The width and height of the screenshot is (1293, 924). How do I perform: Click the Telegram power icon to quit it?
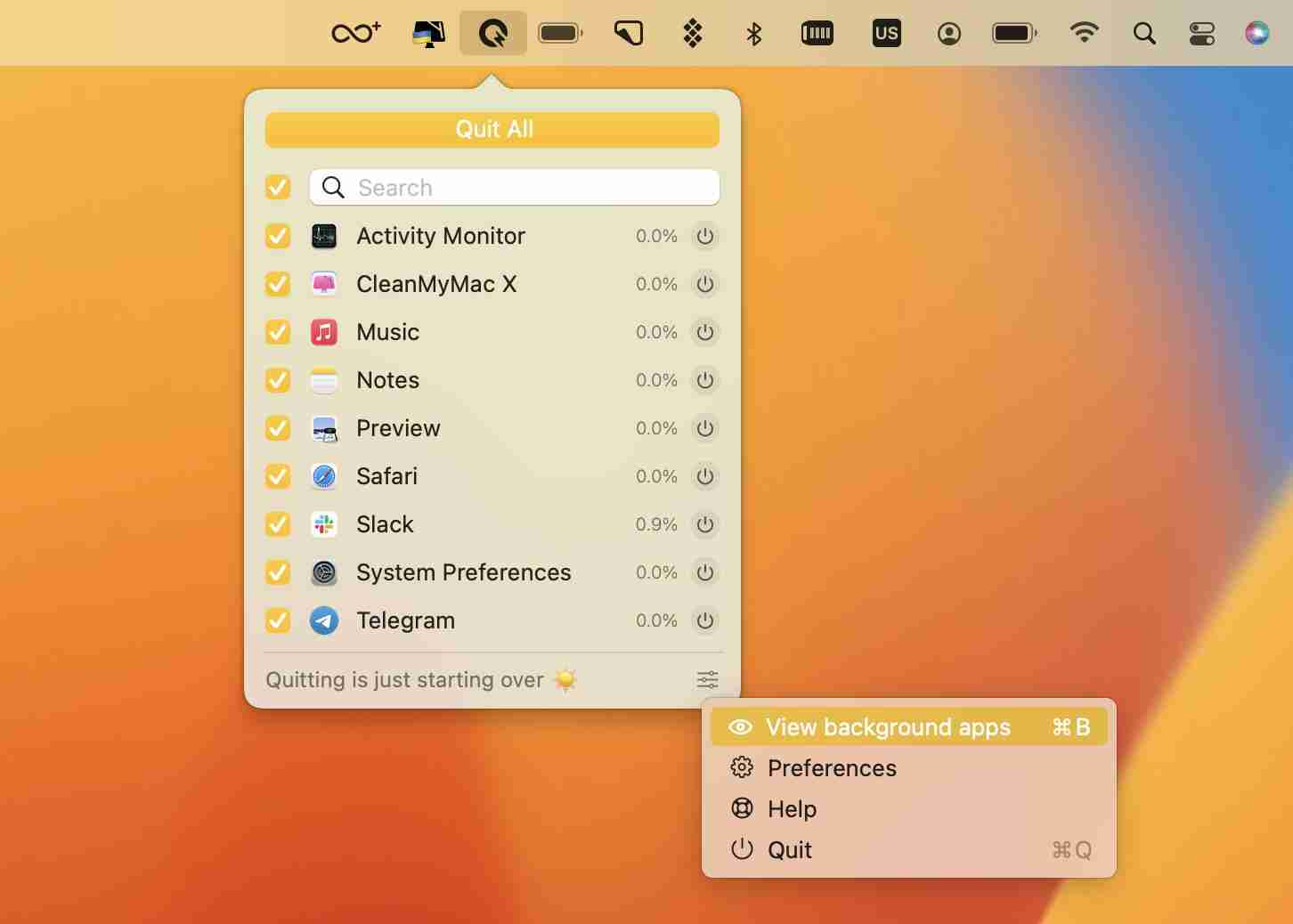(x=706, y=621)
